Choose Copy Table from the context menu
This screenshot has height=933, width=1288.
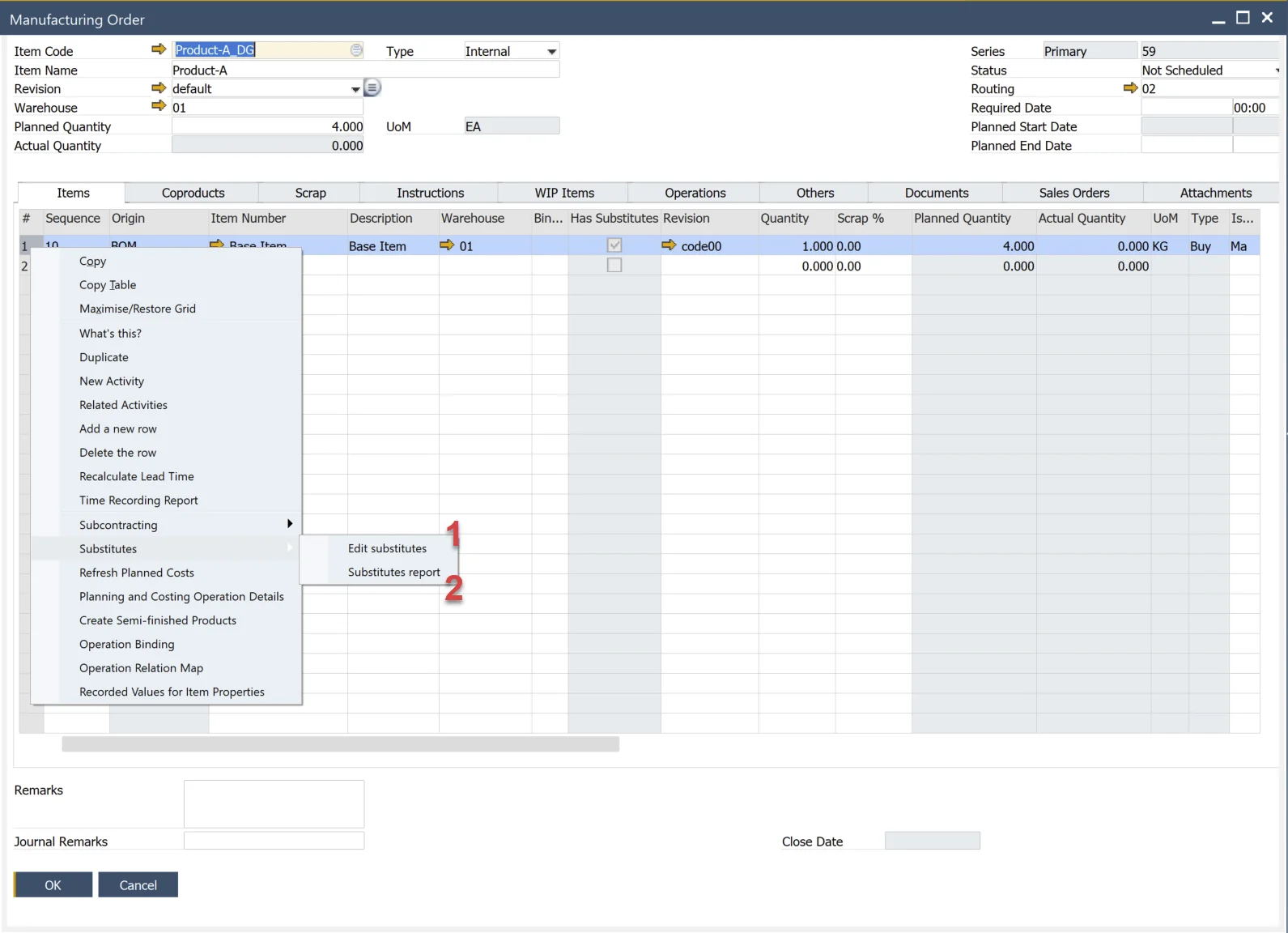coord(166,285)
